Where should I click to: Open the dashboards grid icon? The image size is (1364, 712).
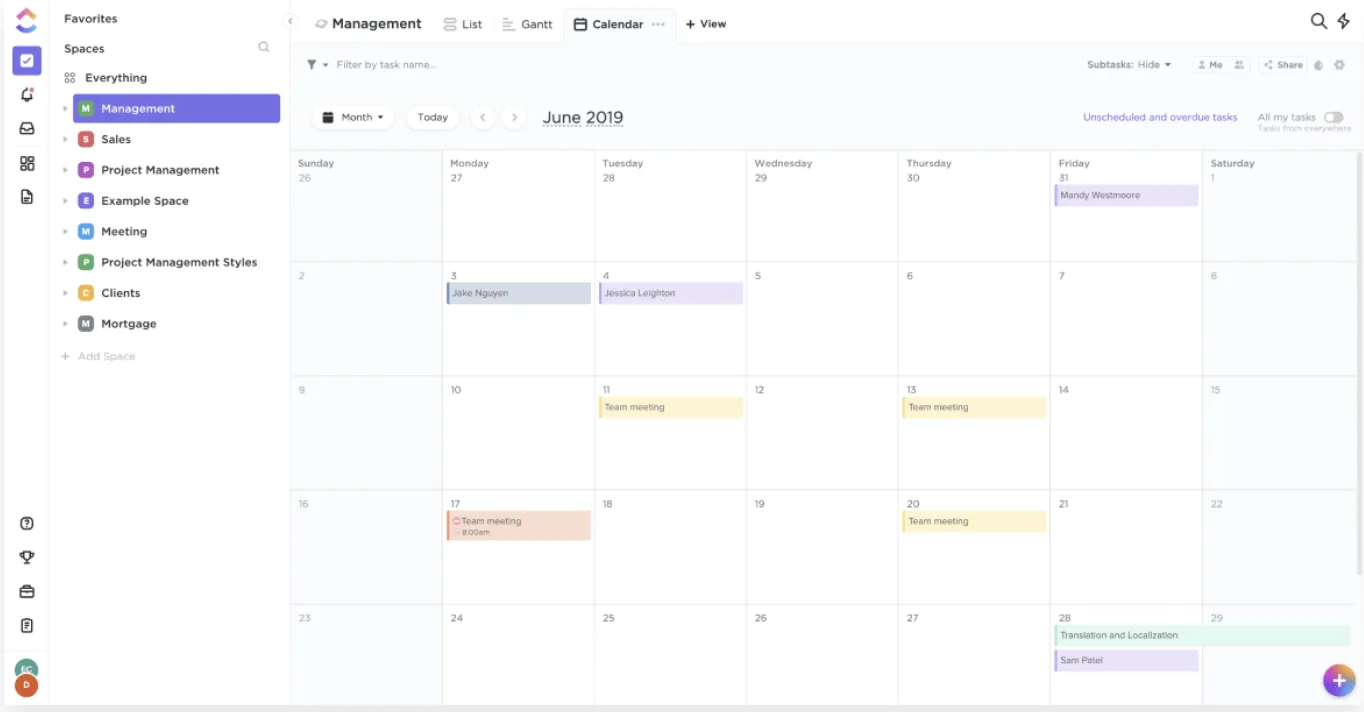(x=27, y=163)
